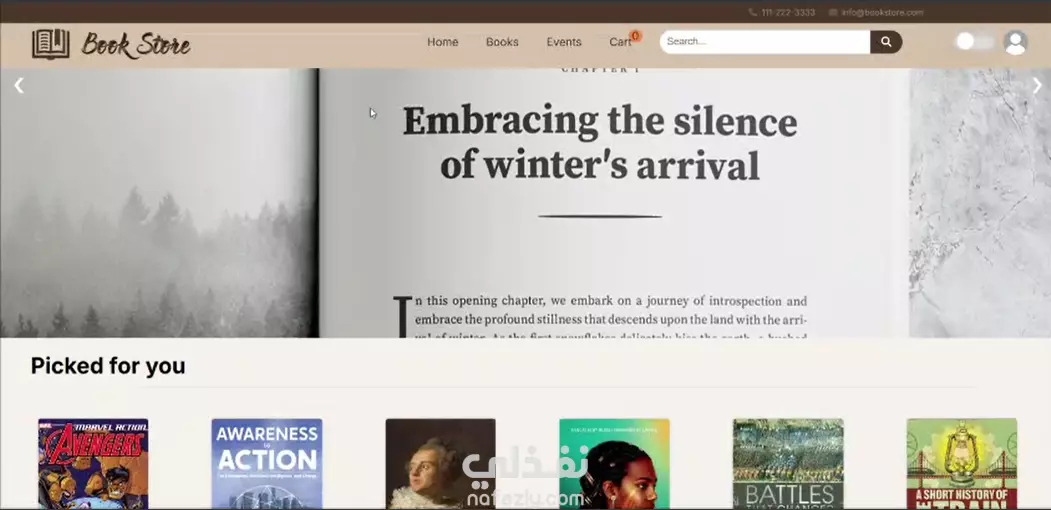Click the info@bookstore.com email link
The height and width of the screenshot is (510, 1051).
click(x=882, y=12)
